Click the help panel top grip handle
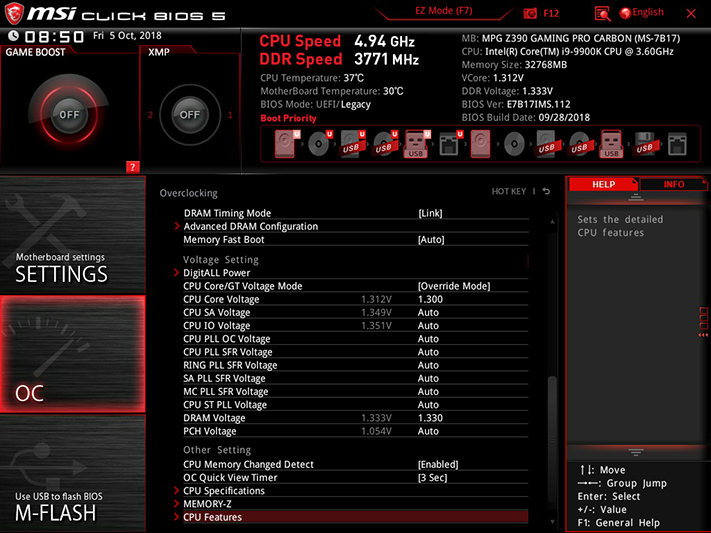This screenshot has width=711, height=533. [636, 197]
